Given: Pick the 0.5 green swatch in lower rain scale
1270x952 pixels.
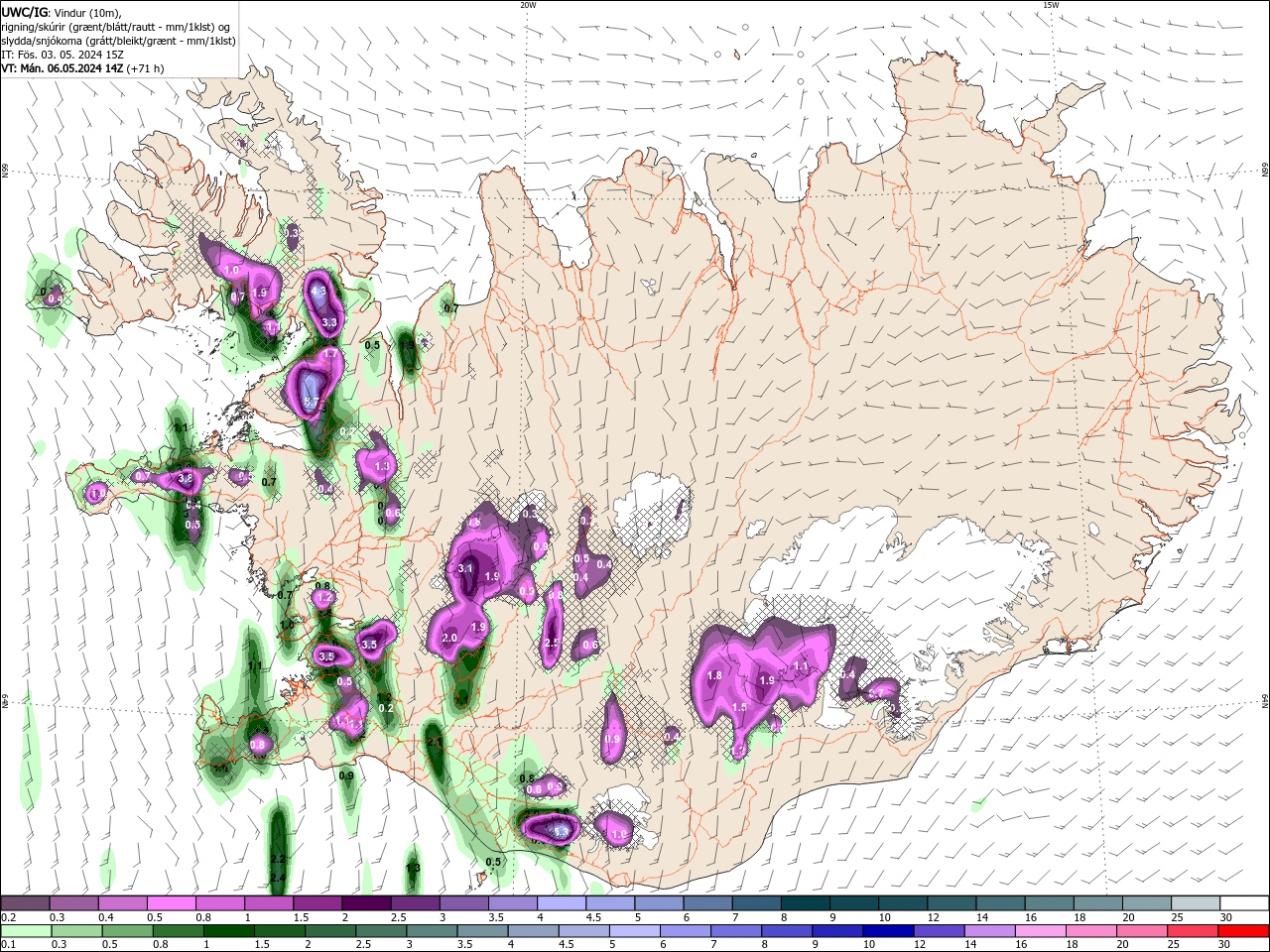Looking at the screenshot, I should [127, 931].
